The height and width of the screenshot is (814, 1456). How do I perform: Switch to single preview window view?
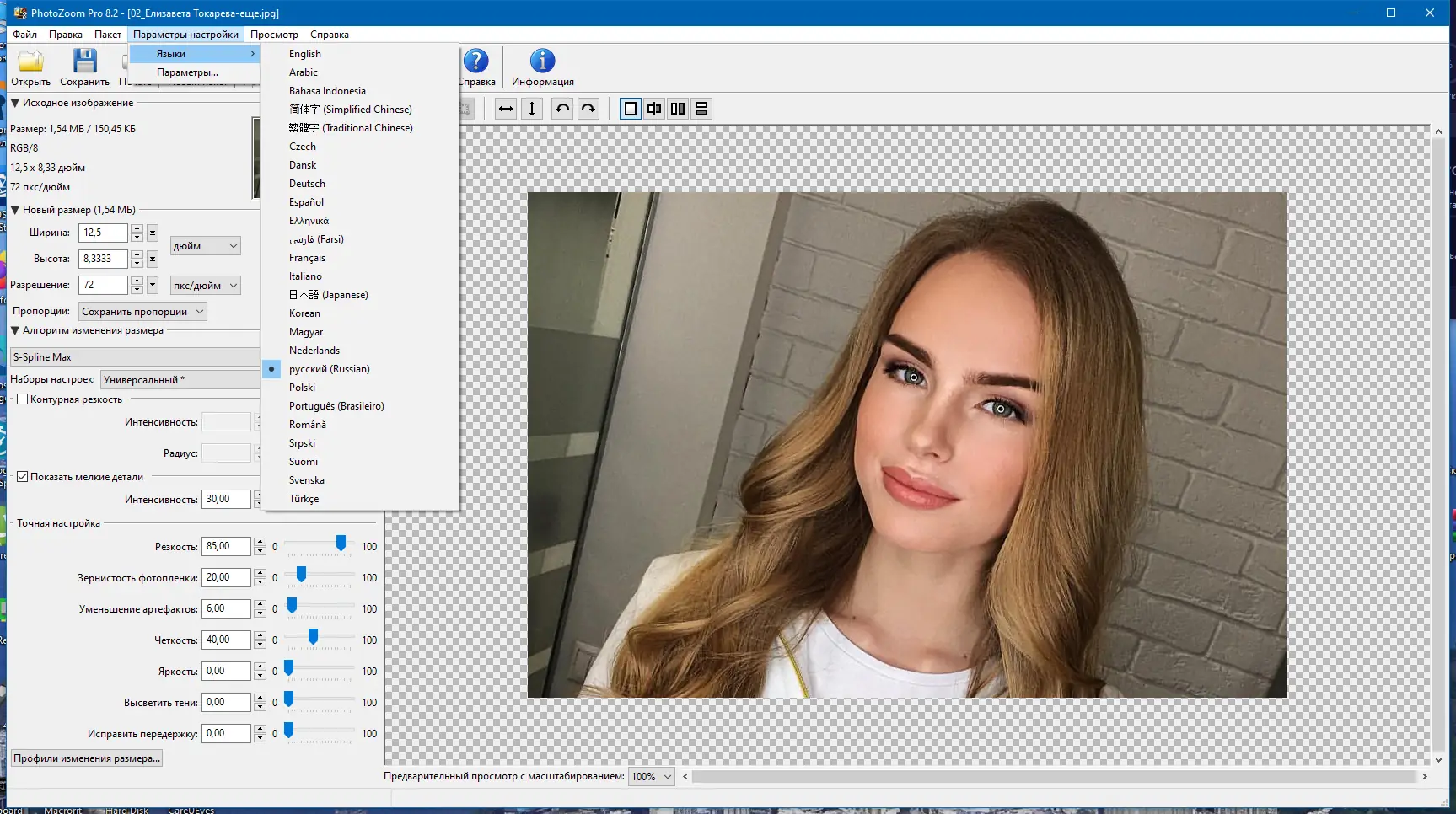[x=631, y=109]
